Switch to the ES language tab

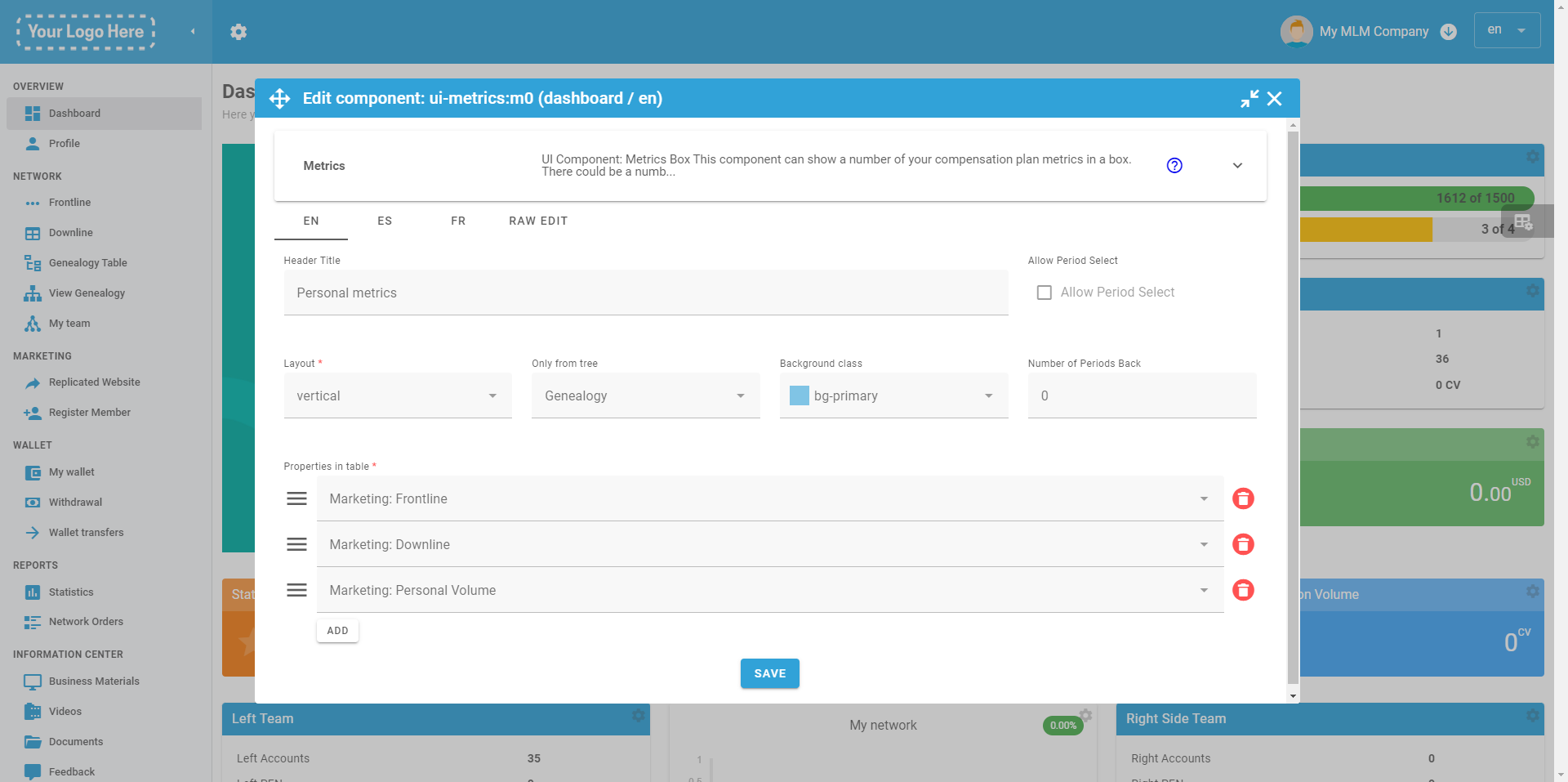click(x=385, y=221)
